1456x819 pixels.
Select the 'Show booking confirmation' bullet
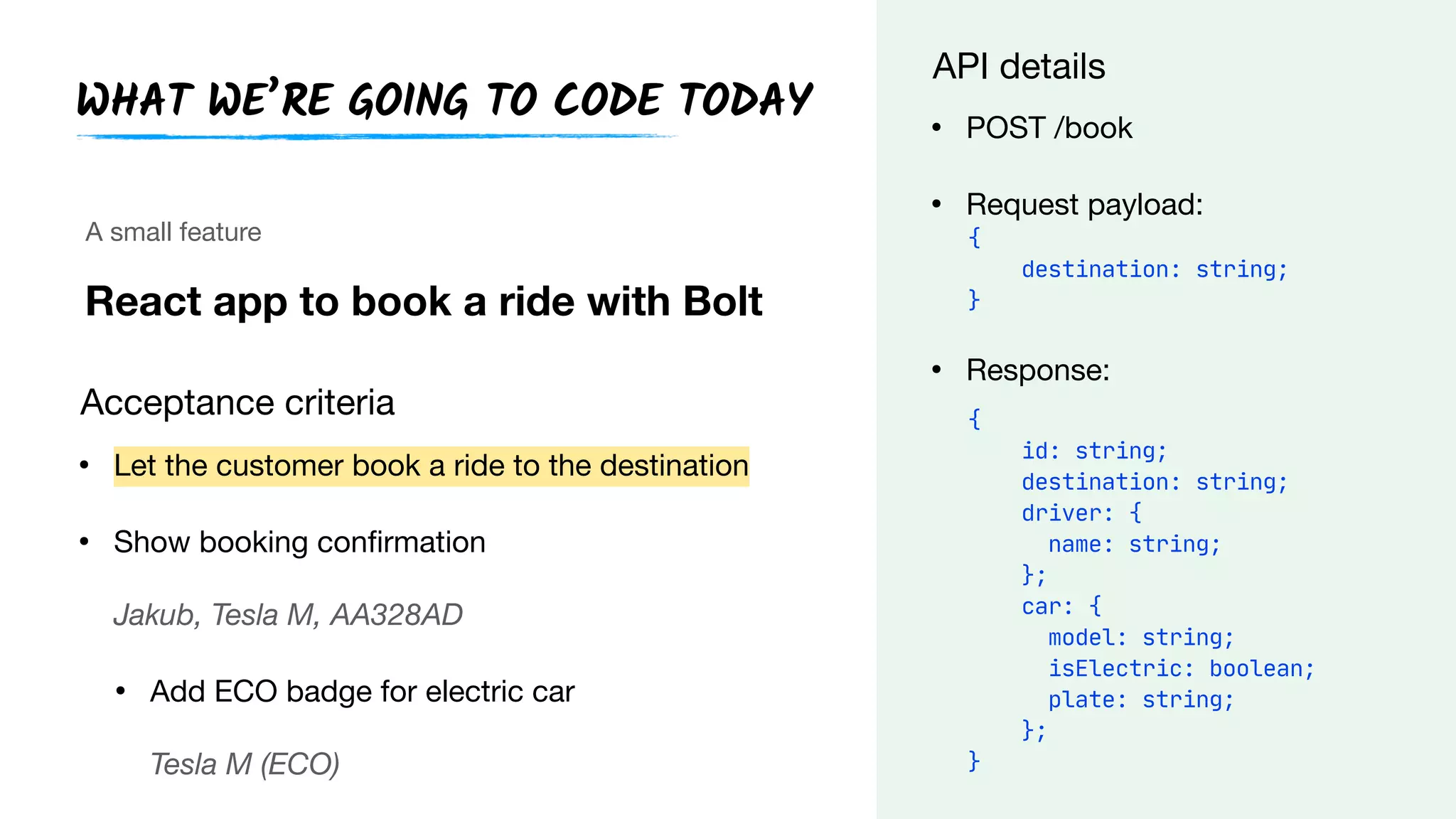tap(299, 542)
